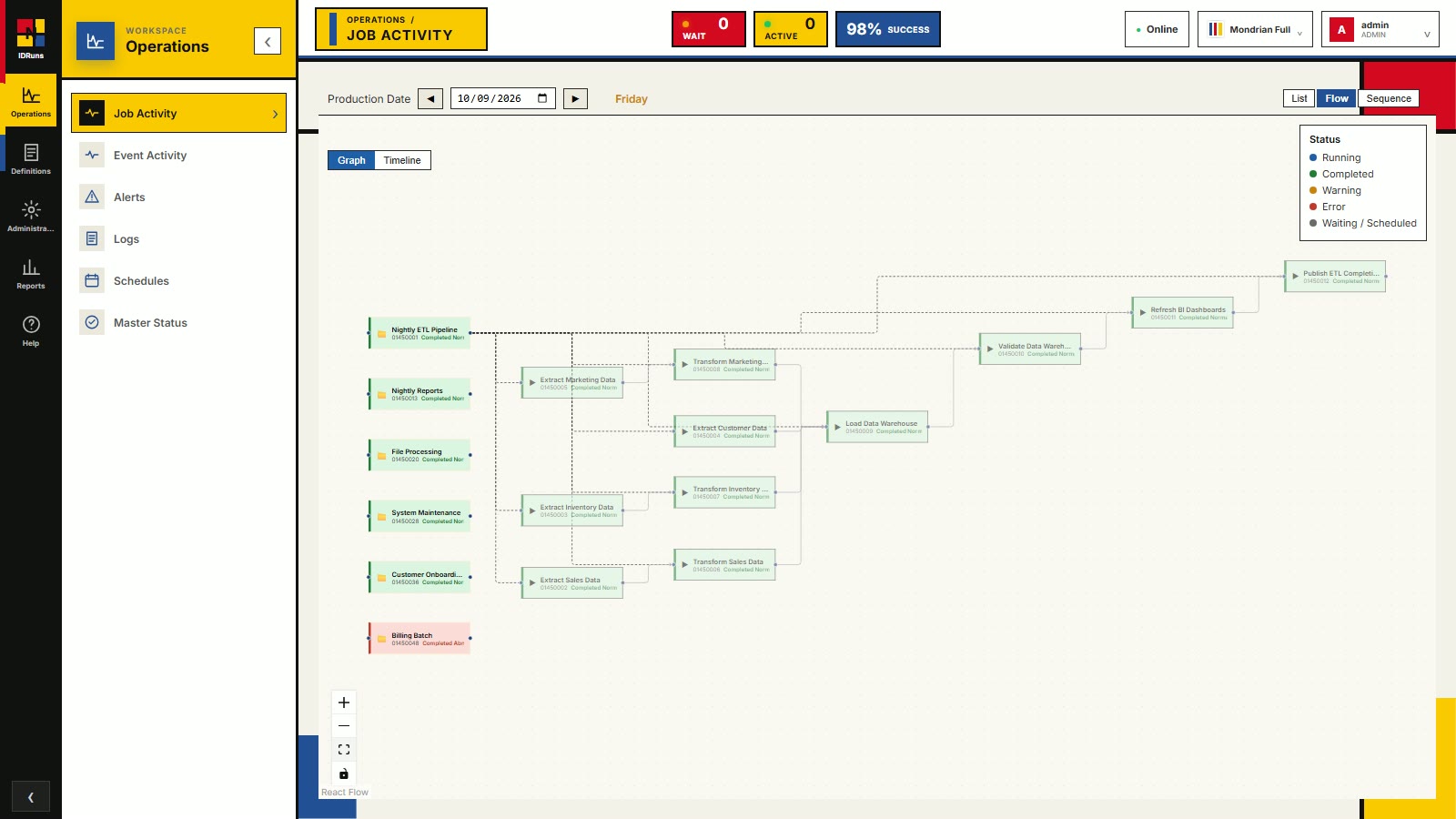Open the Operations section in left rail
The height and width of the screenshot is (819, 1456).
click(30, 103)
